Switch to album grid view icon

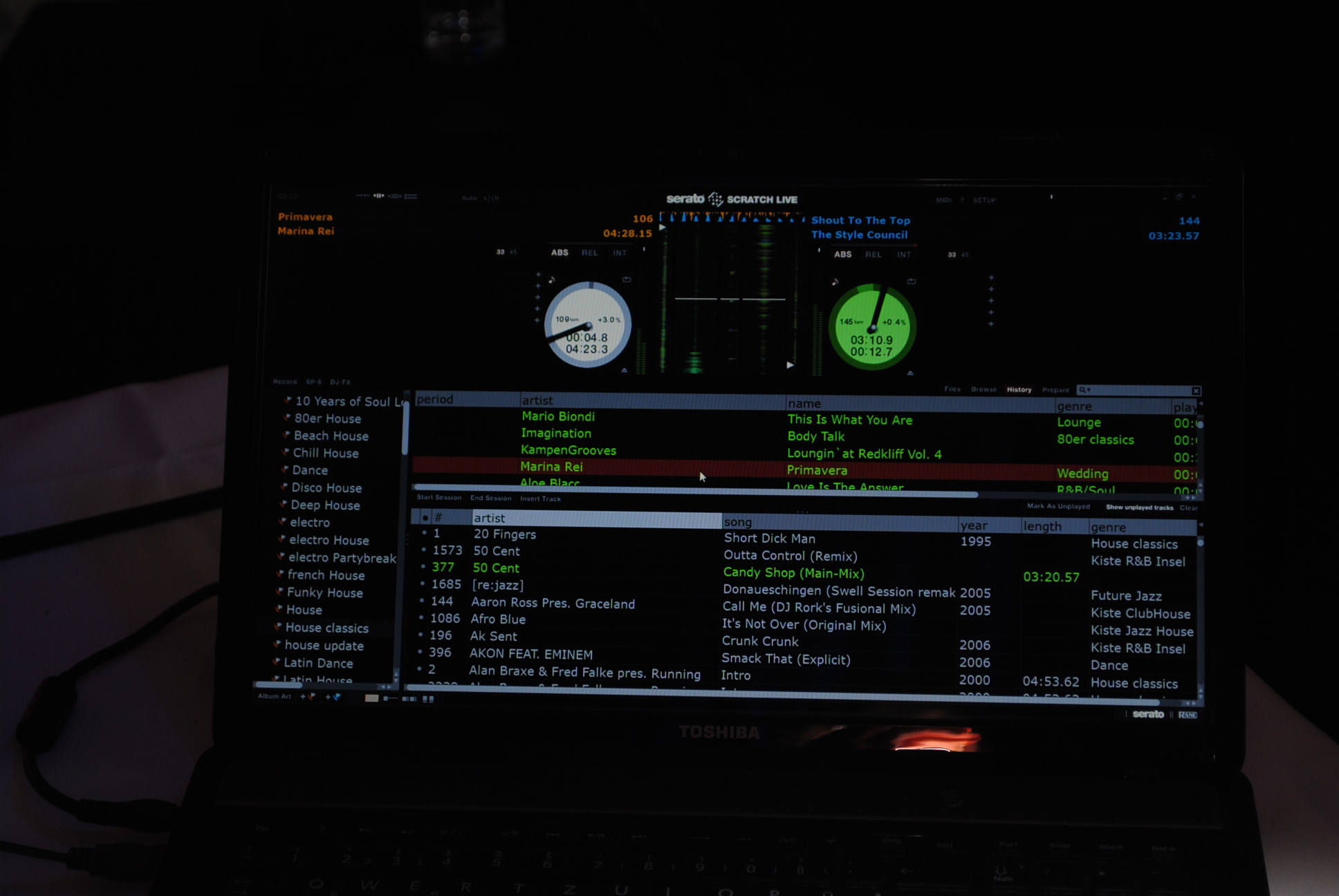tap(428, 699)
